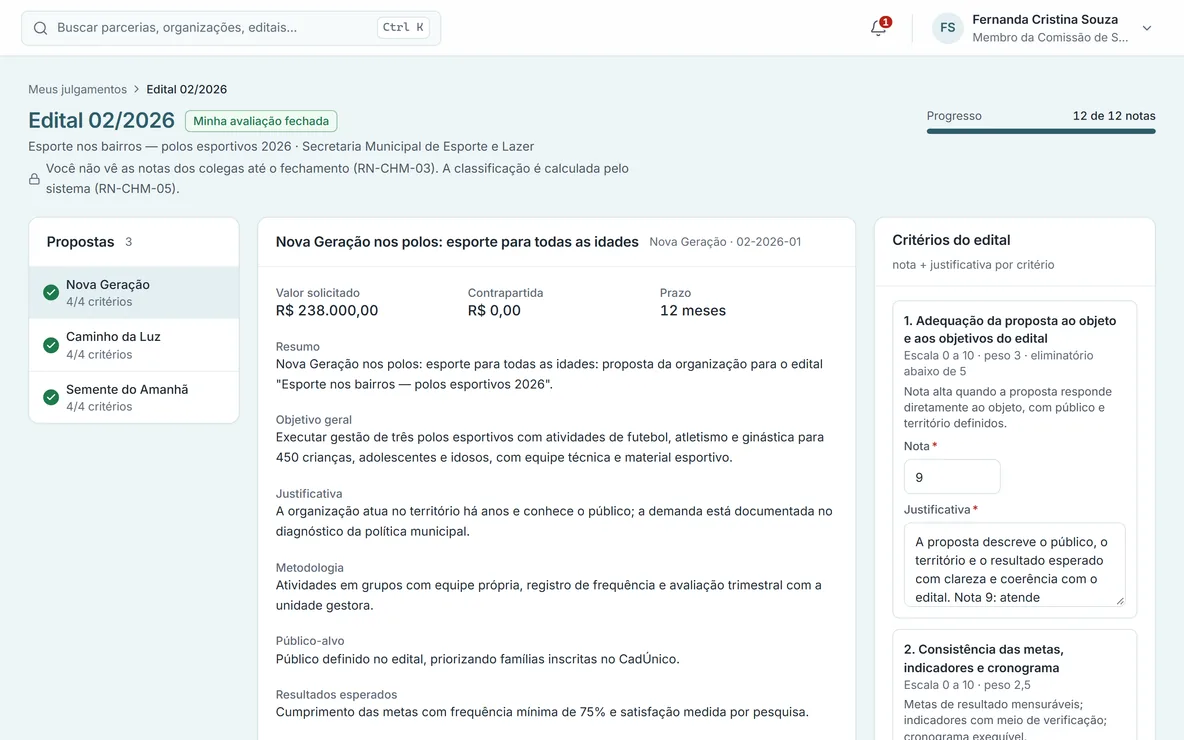This screenshot has height=740, width=1184.
Task: Click the Resultados esperados label
Action: (x=337, y=695)
